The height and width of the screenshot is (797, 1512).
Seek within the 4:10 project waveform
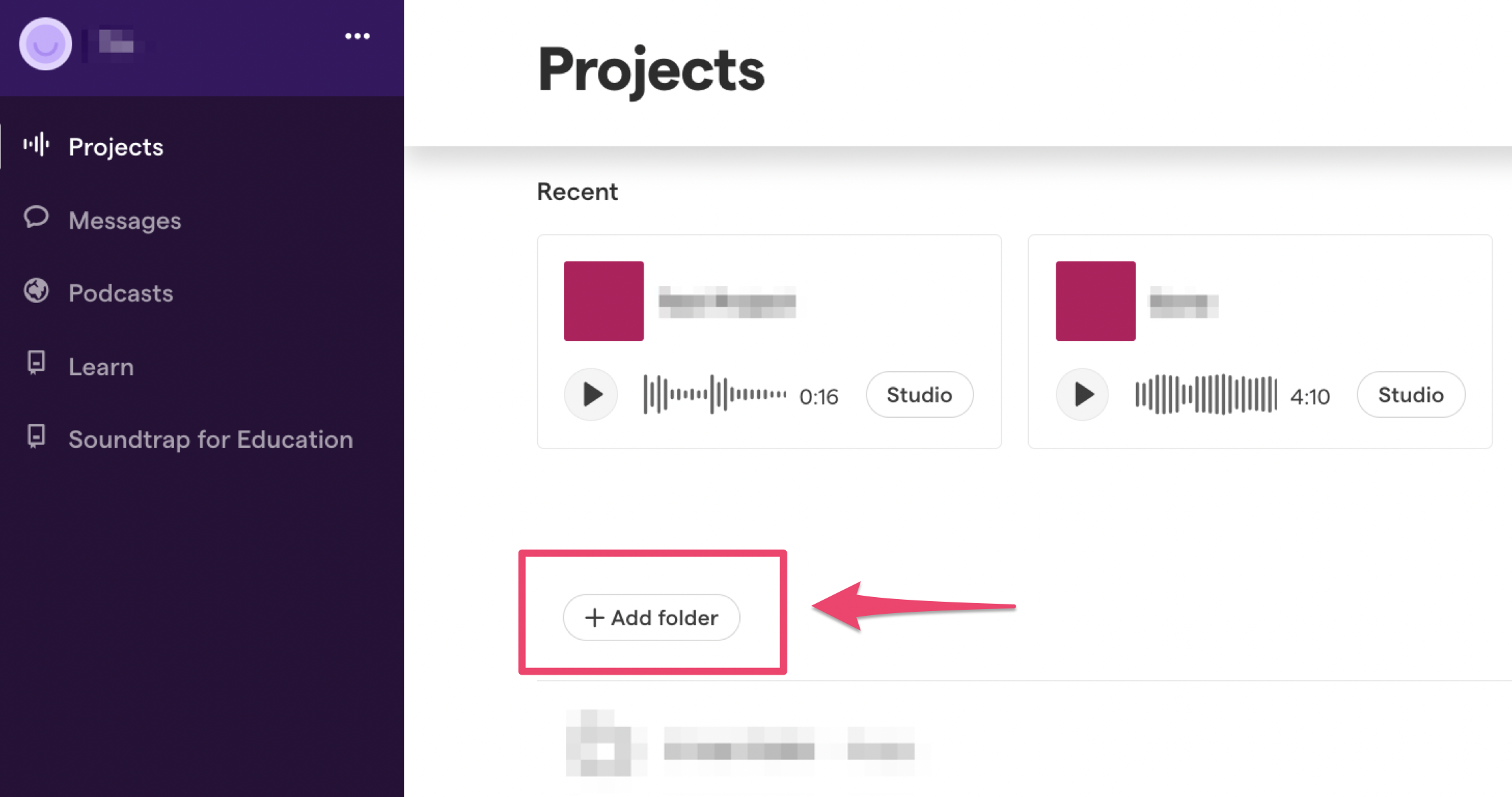[1206, 394]
